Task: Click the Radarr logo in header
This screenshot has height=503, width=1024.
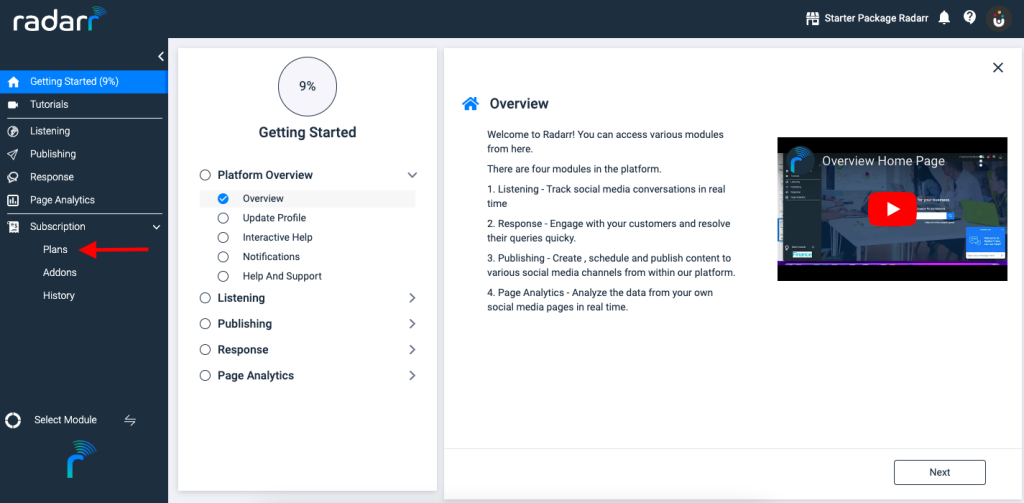Action: click(x=60, y=19)
